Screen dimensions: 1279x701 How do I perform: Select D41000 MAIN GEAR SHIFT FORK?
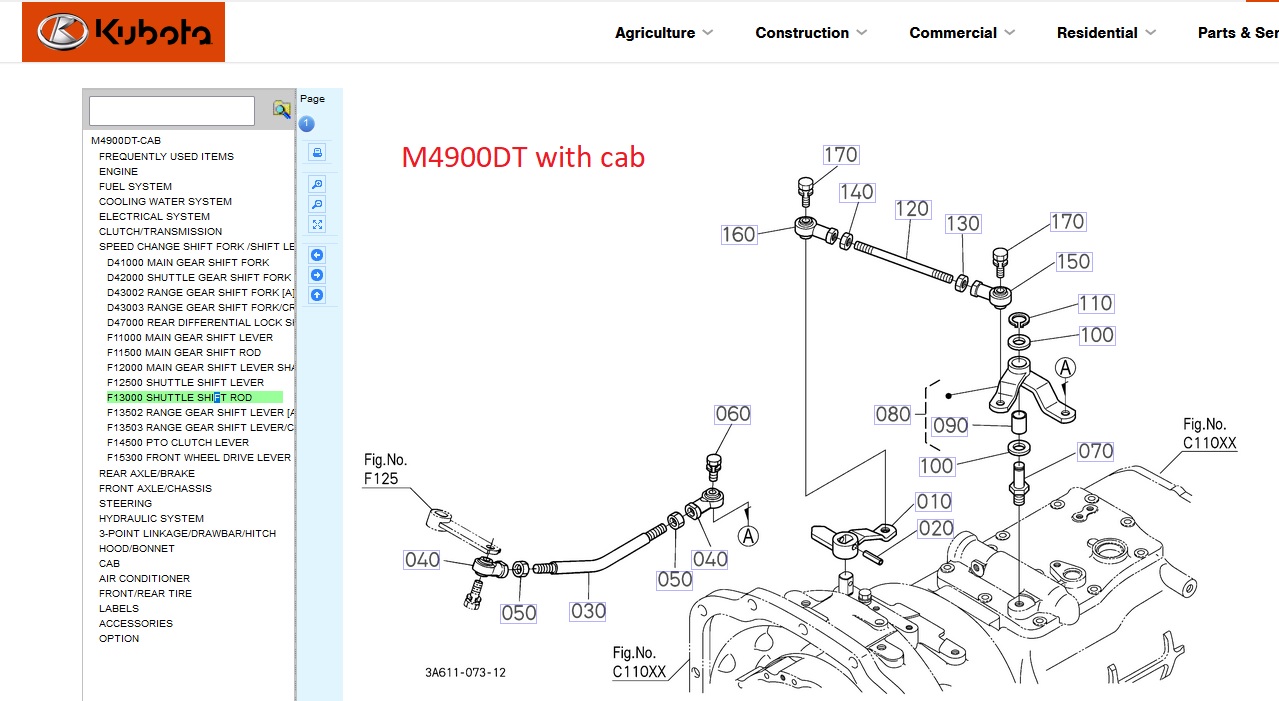click(x=188, y=262)
